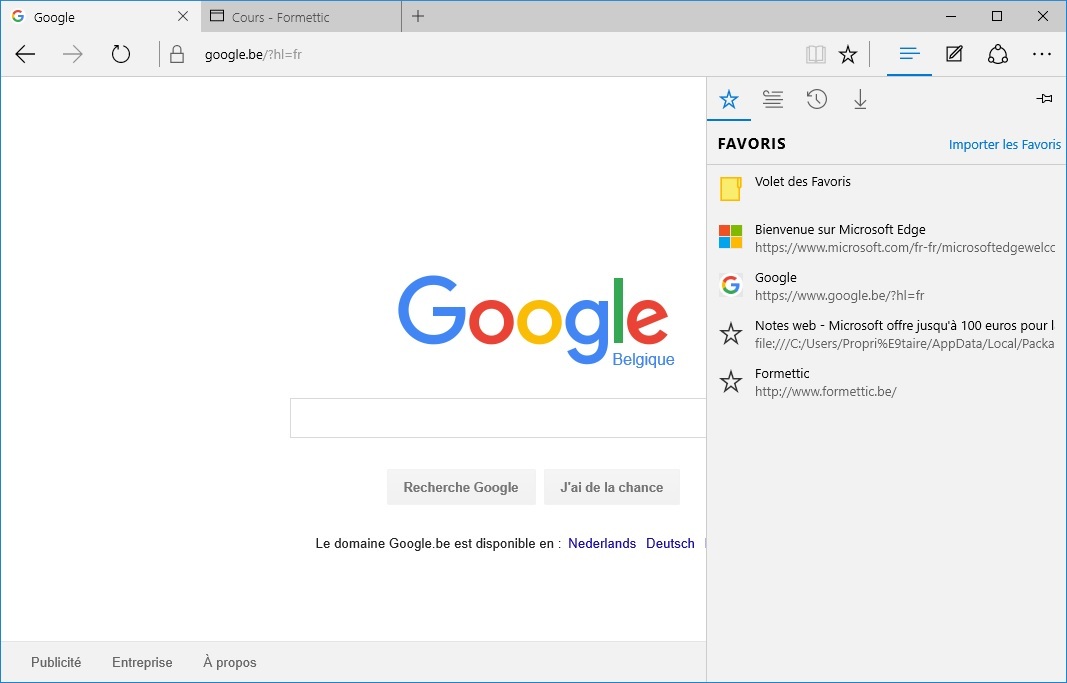
Task: Open the Notes web favorite entry
Action: coord(886,334)
